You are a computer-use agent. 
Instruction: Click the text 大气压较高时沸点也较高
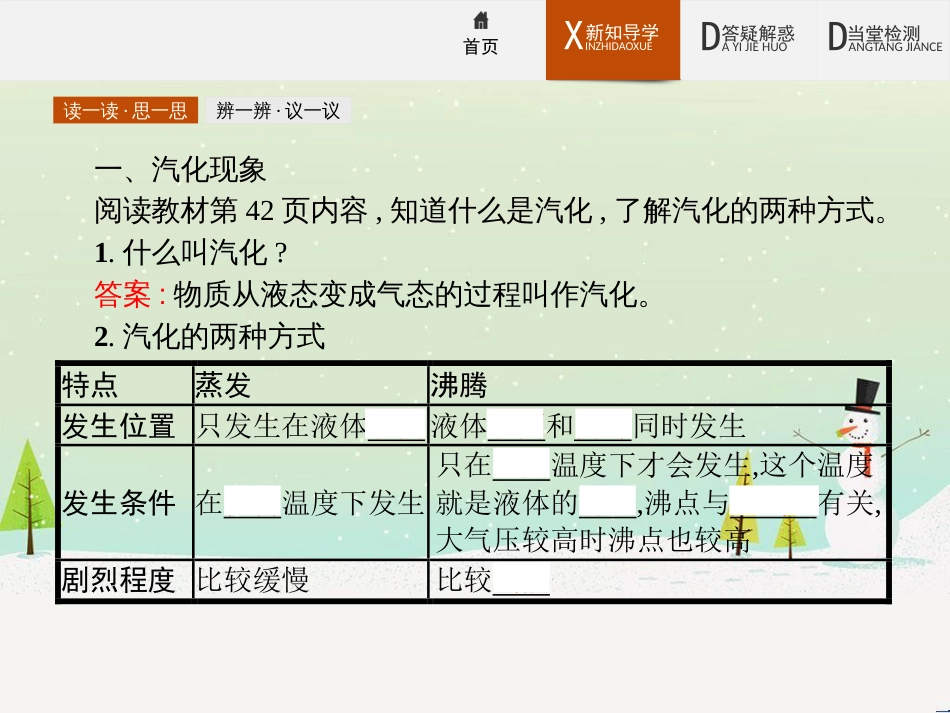click(x=594, y=540)
